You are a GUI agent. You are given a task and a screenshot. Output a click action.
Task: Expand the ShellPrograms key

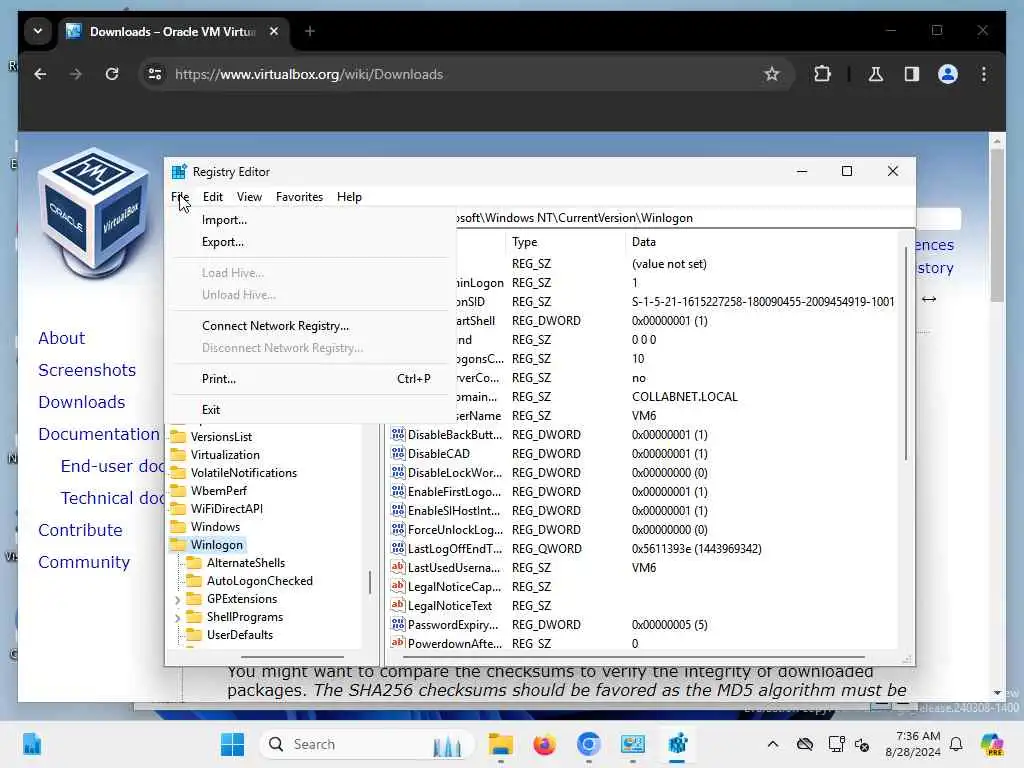click(177, 617)
